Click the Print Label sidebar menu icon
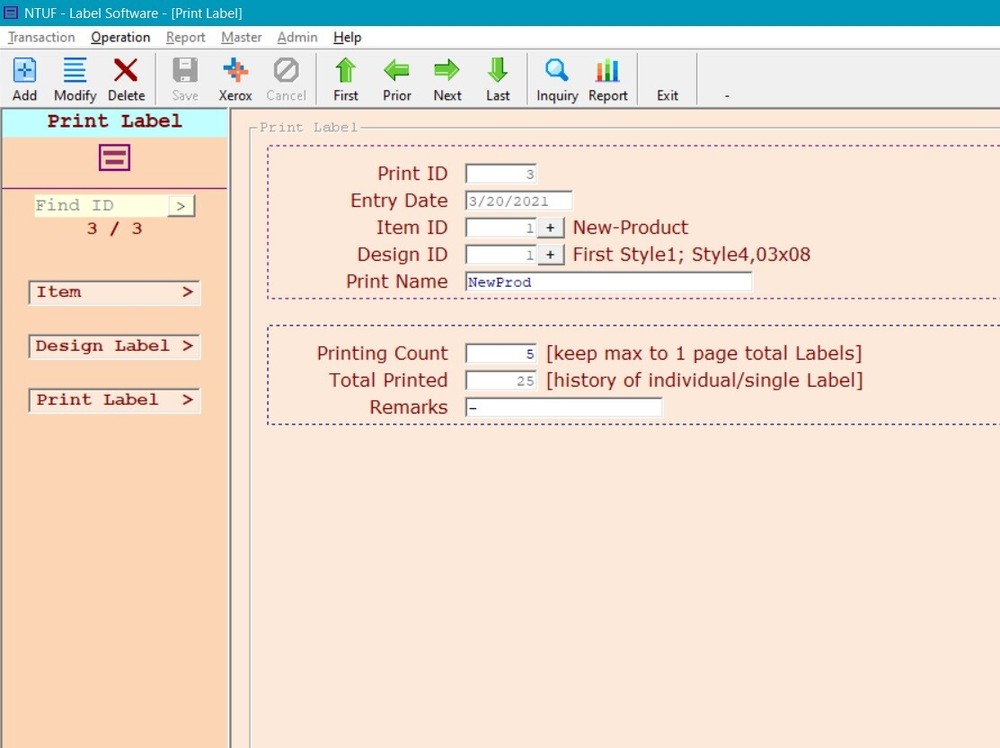The width and height of the screenshot is (1000, 748). coord(113,157)
